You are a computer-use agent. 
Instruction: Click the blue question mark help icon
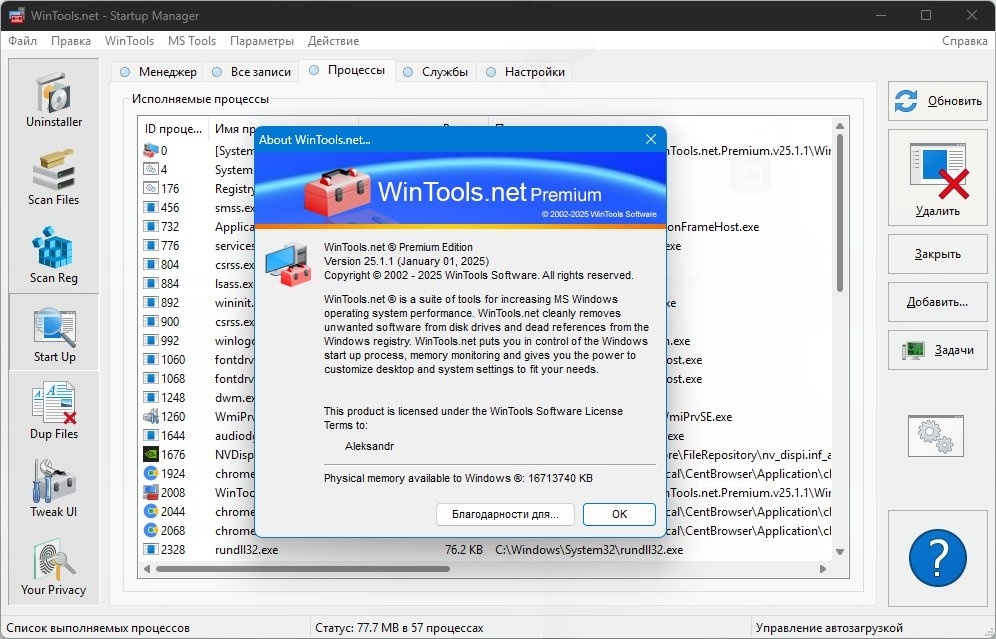point(938,558)
